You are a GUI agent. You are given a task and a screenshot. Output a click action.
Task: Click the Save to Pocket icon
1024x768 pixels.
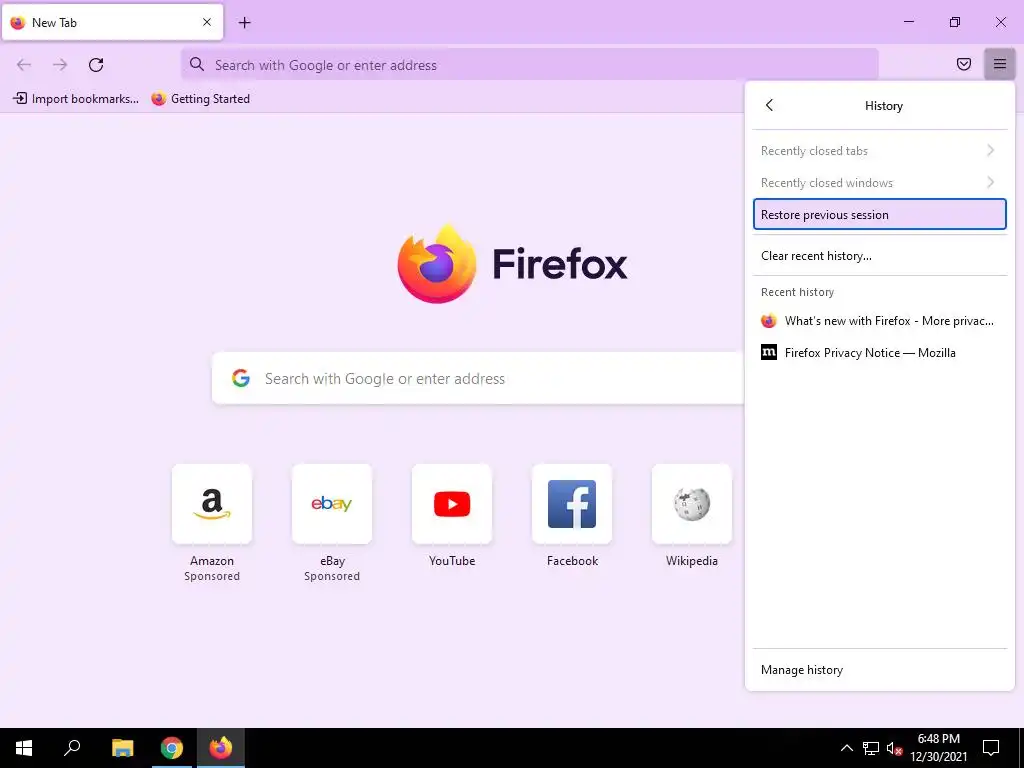tap(963, 64)
